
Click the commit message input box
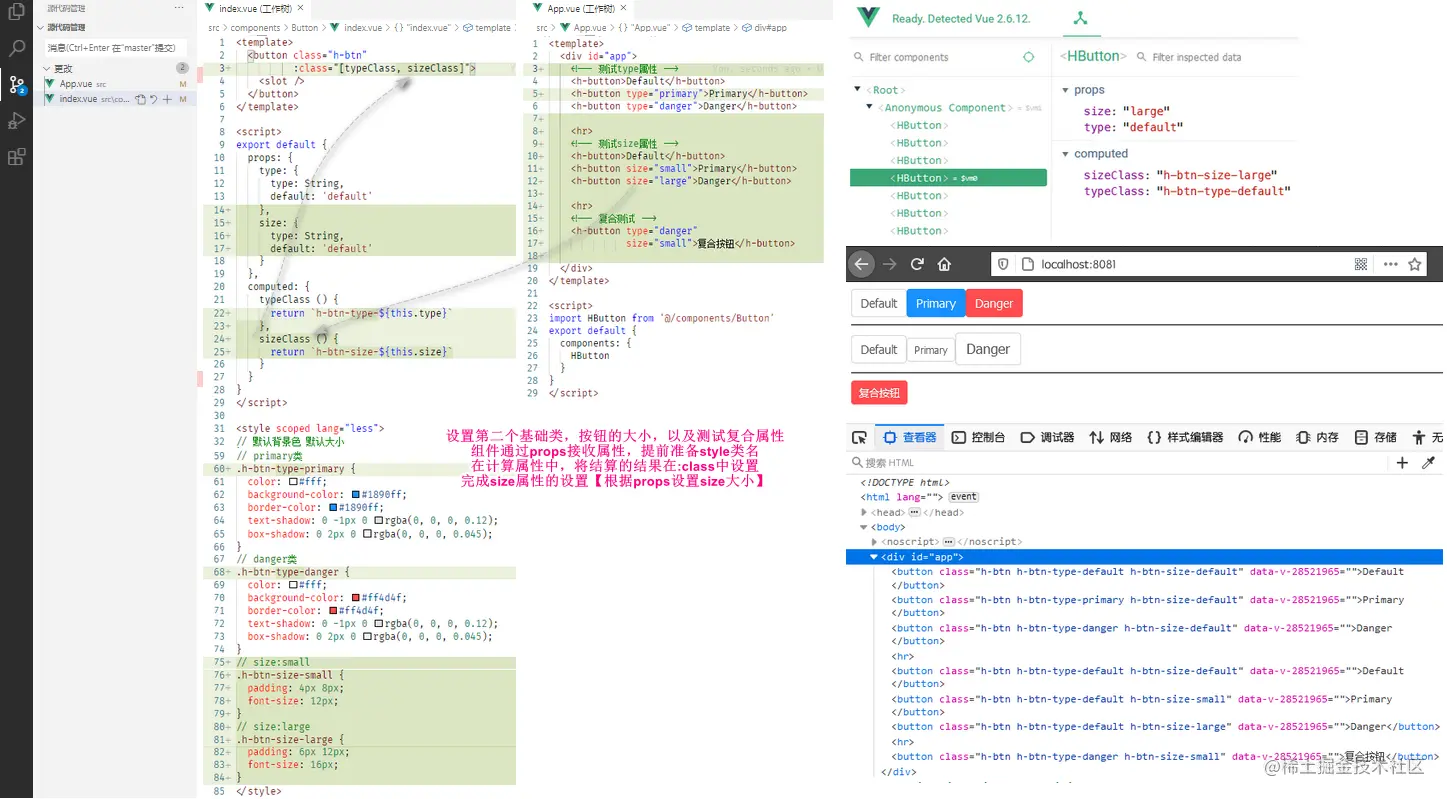tap(116, 47)
